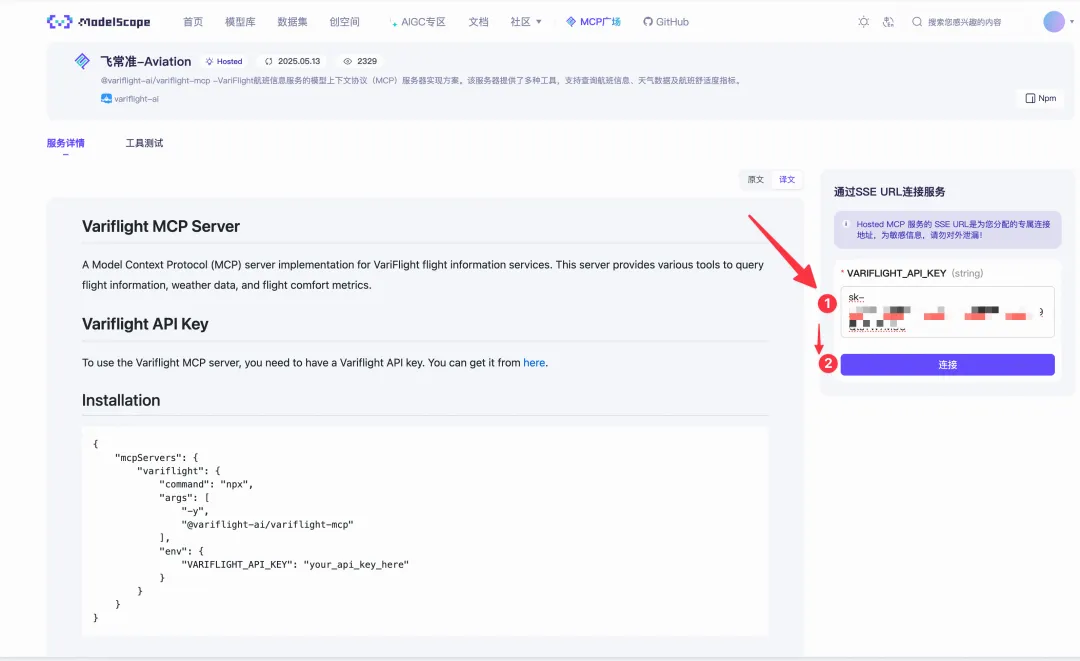
Task: Toggle the light/dark theme sun icon
Action: coord(864,22)
